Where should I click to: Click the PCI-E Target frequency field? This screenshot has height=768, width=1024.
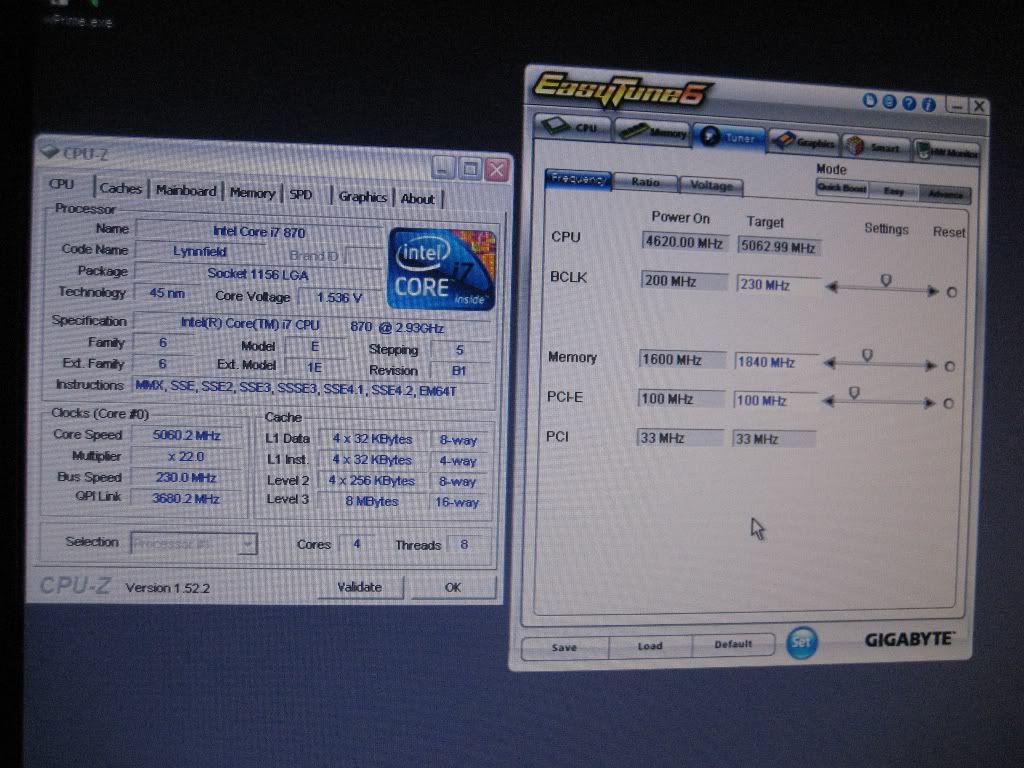click(775, 400)
